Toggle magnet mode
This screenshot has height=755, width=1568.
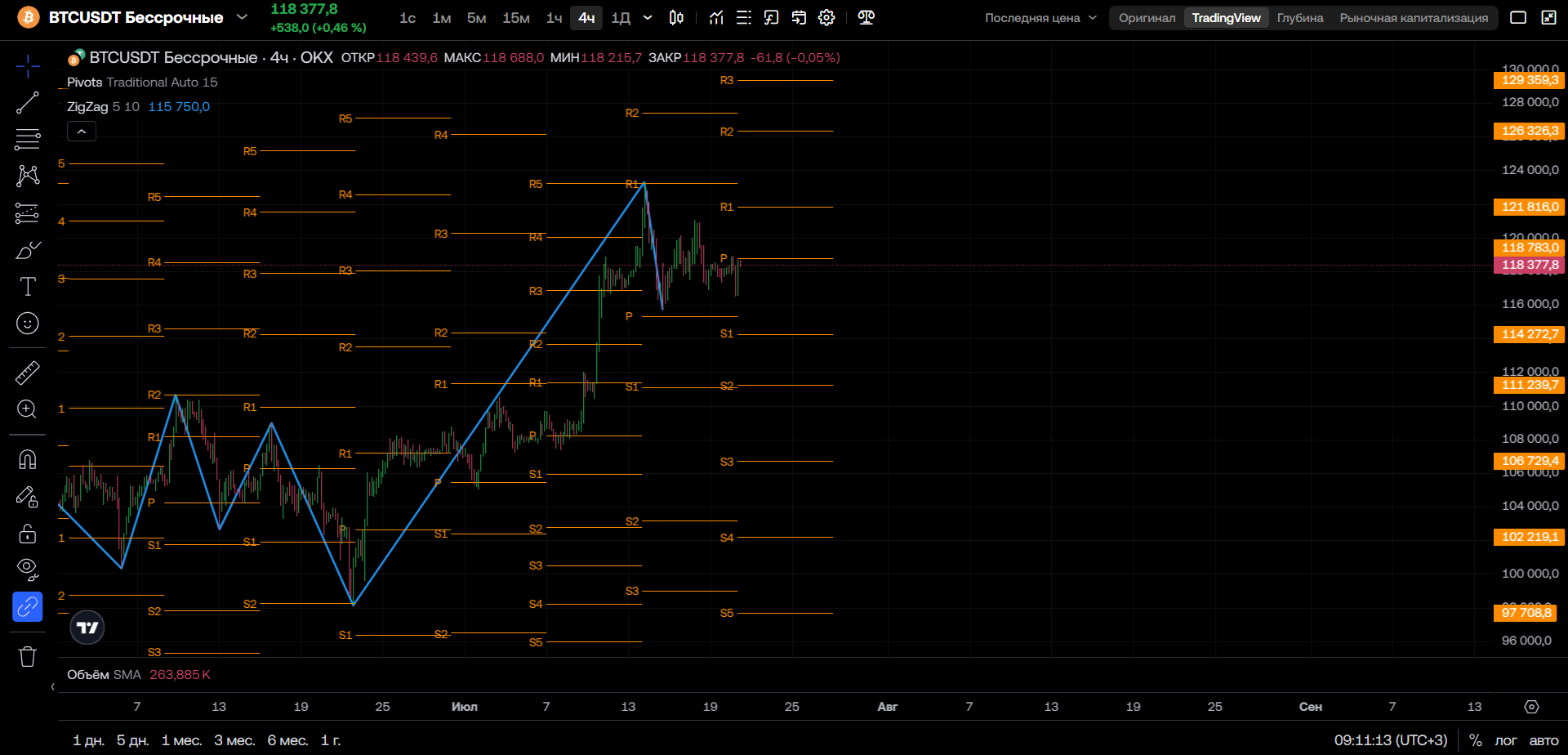click(28, 459)
